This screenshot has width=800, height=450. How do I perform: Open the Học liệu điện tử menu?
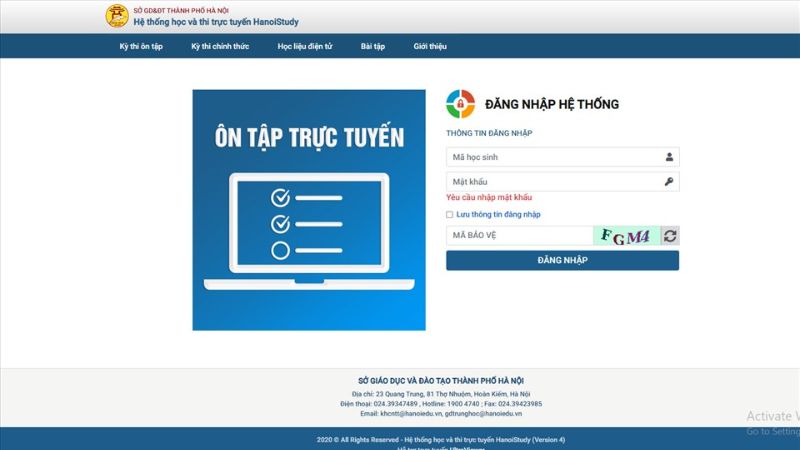coord(305,46)
